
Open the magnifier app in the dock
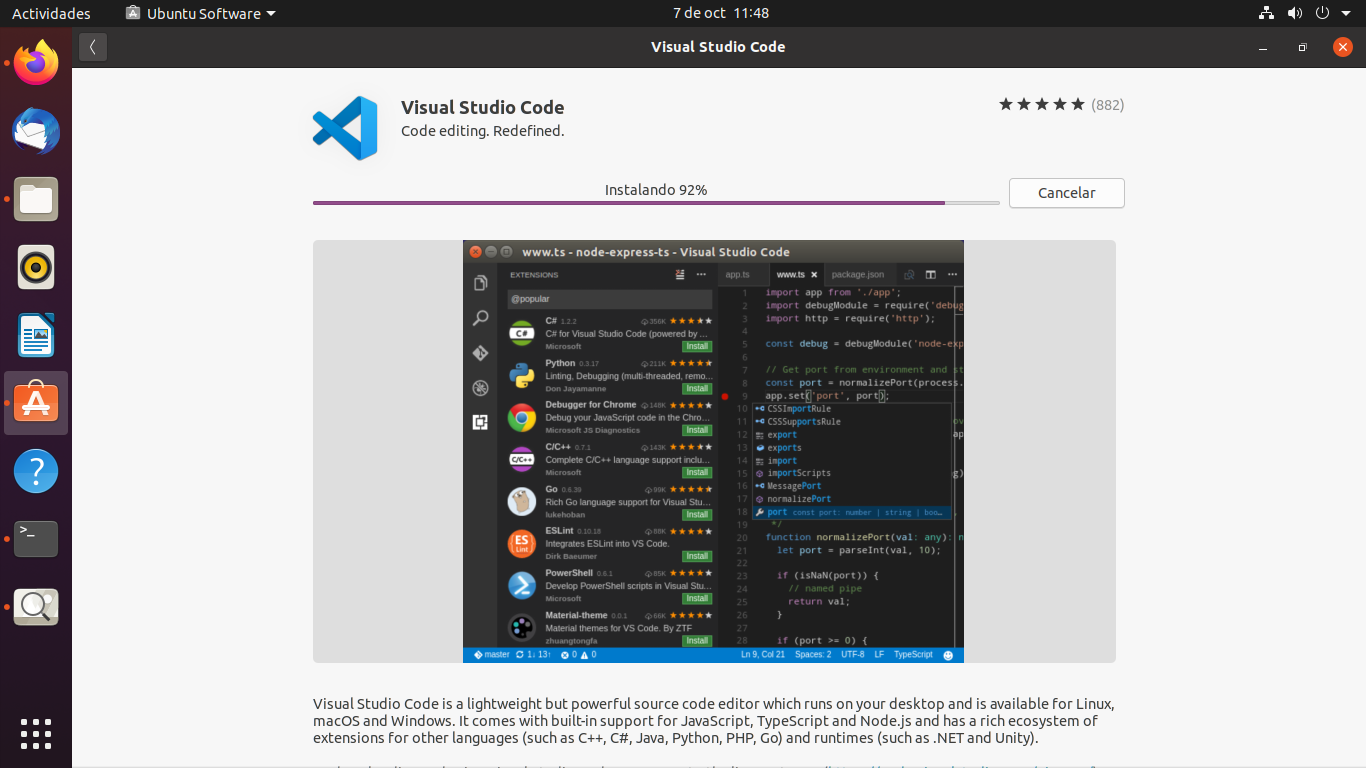[x=36, y=607]
